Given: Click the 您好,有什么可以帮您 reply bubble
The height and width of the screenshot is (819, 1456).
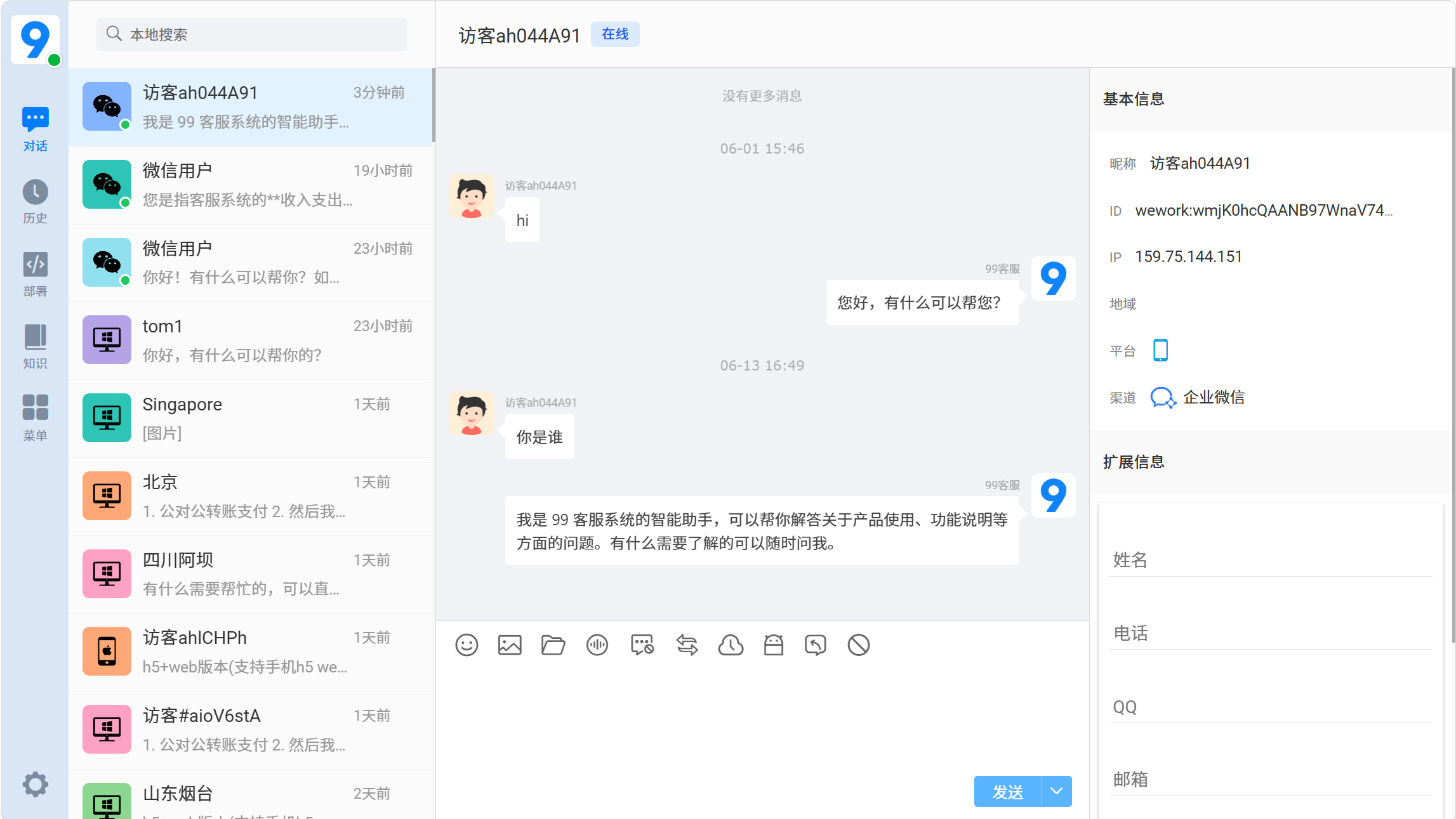Looking at the screenshot, I should [x=922, y=303].
